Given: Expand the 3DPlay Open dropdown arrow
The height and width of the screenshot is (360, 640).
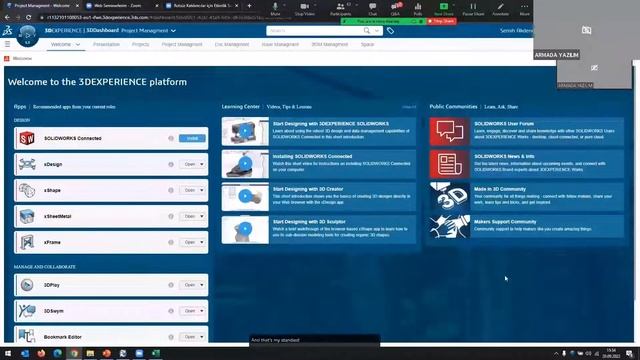Looking at the screenshot, I should [202, 285].
